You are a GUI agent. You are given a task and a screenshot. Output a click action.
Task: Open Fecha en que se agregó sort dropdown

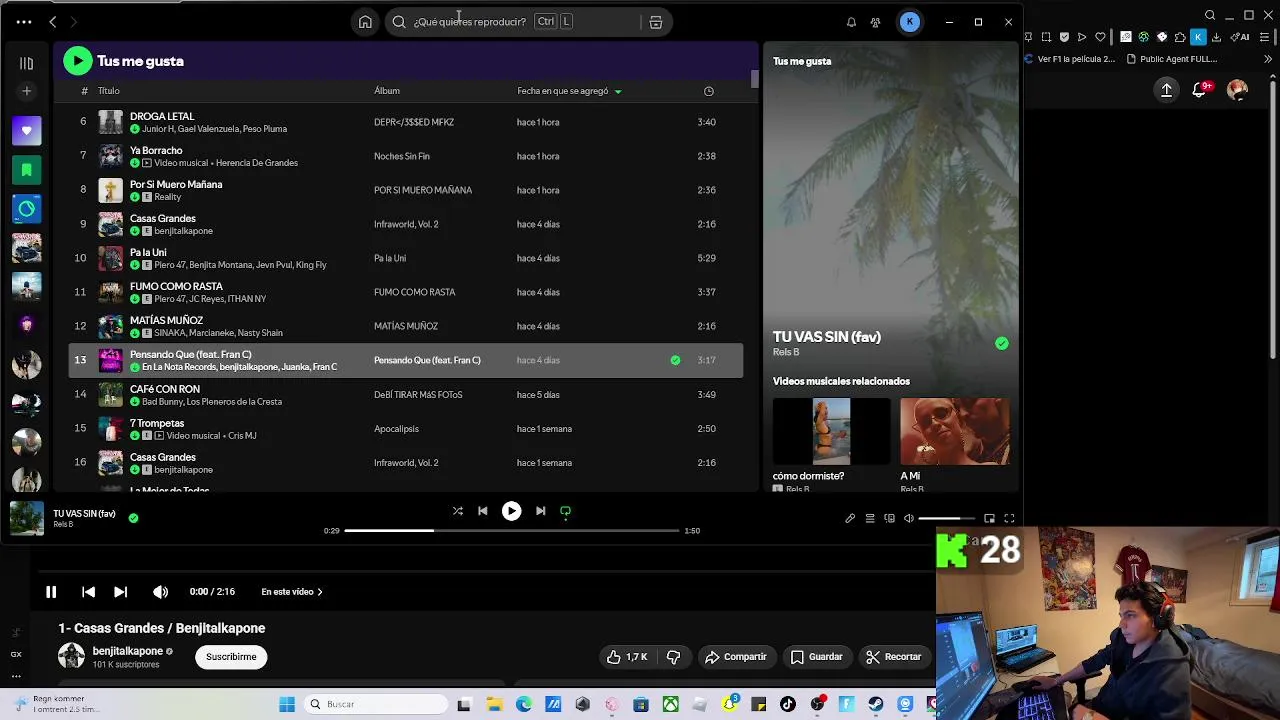pyautogui.click(x=569, y=91)
